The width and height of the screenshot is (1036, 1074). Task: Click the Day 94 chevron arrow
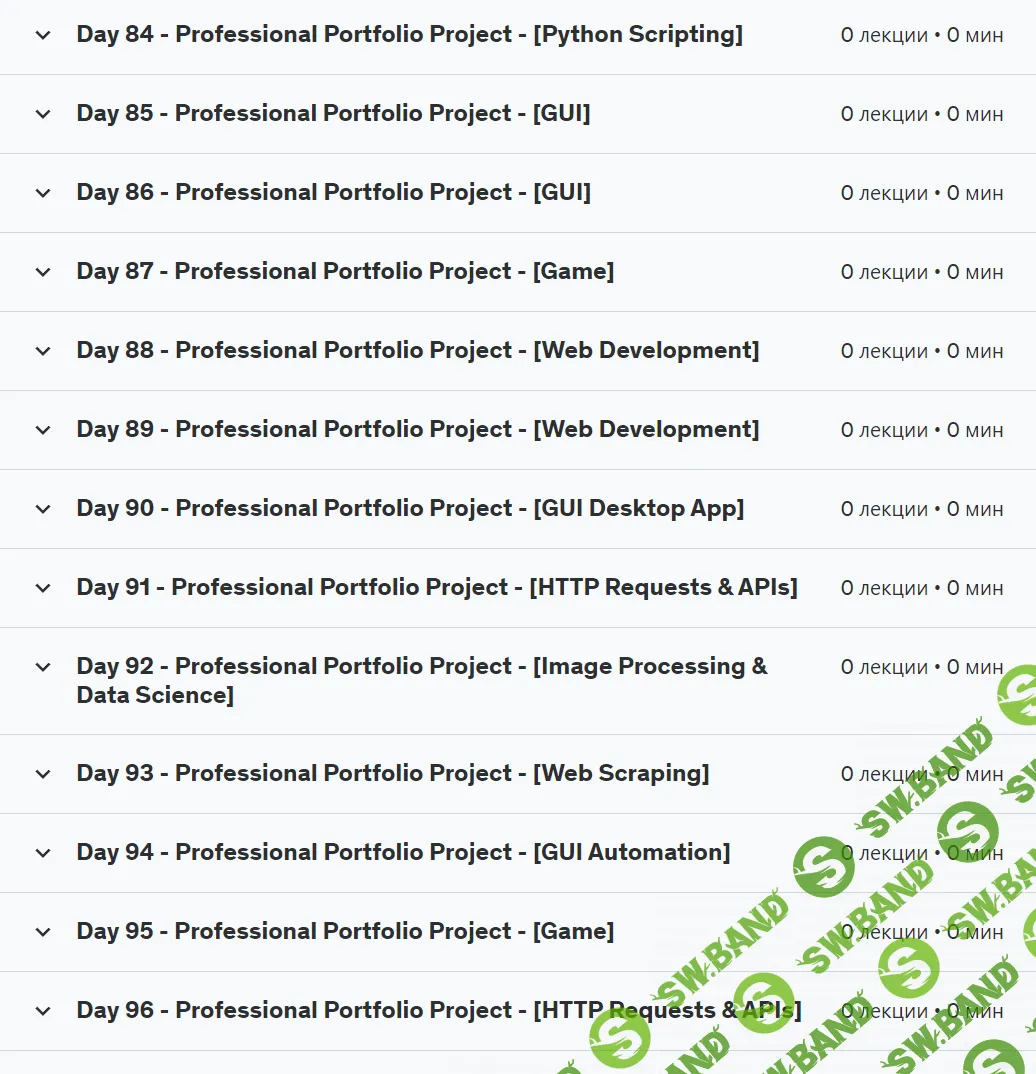[x=42, y=853]
